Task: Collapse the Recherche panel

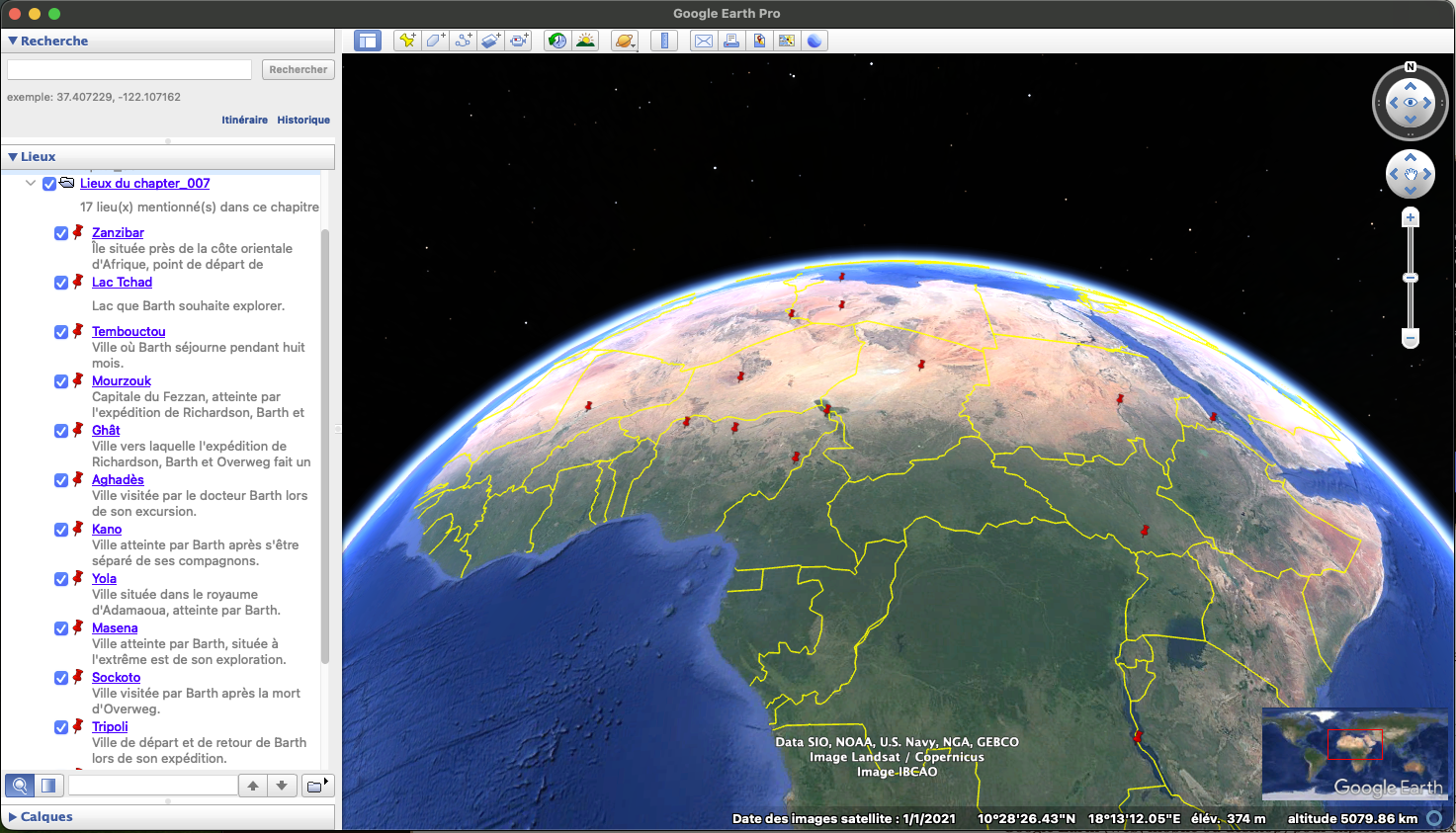Action: pos(12,41)
